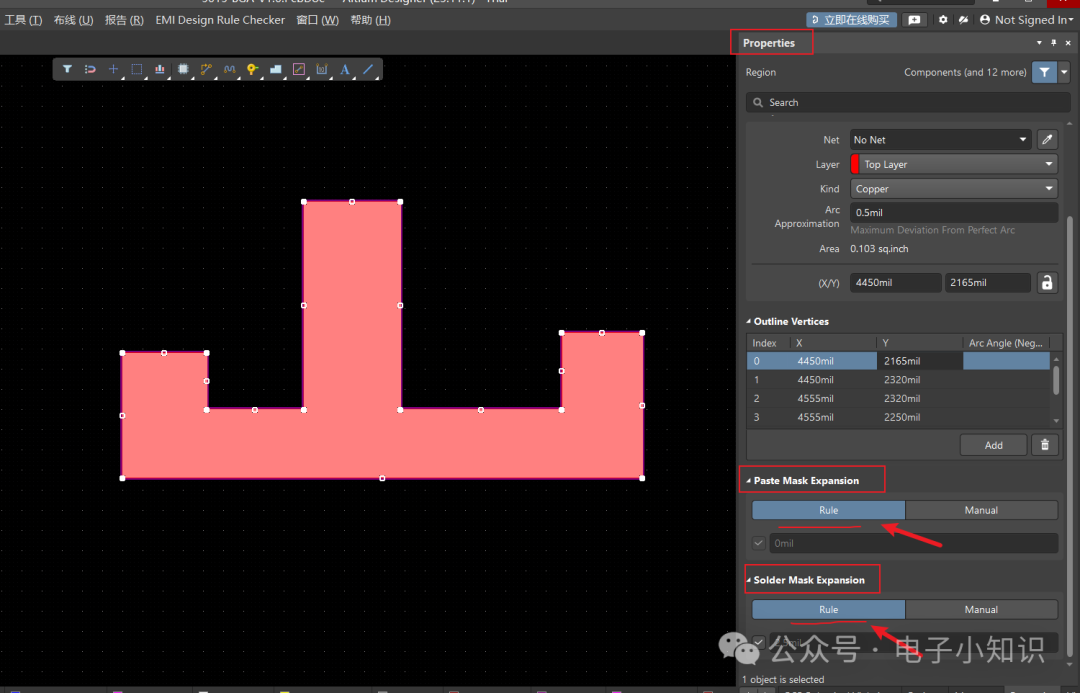Pick the Place Via tool

[x=253, y=69]
